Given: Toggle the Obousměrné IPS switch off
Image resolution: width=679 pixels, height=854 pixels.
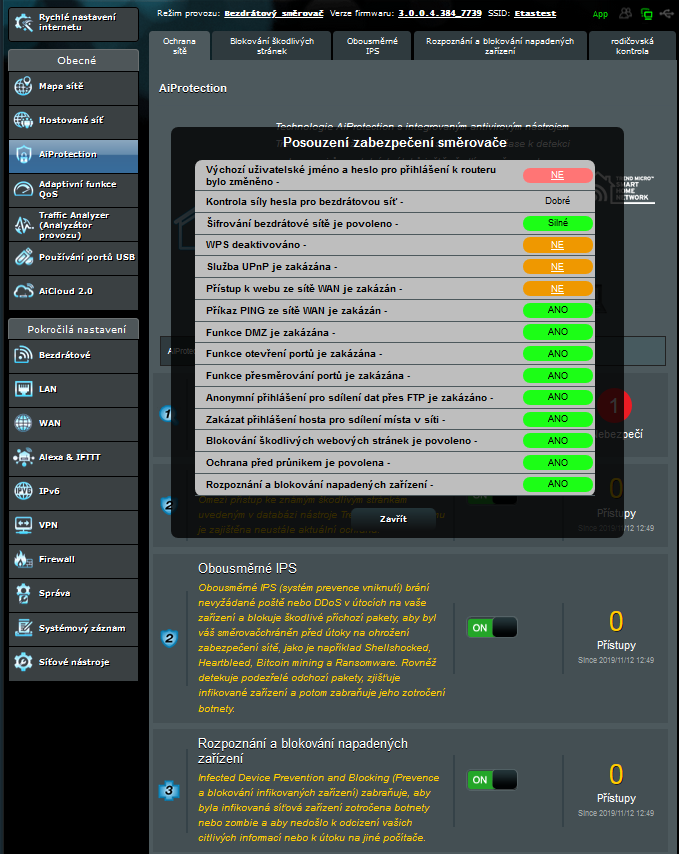Looking at the screenshot, I should pyautogui.click(x=492, y=627).
